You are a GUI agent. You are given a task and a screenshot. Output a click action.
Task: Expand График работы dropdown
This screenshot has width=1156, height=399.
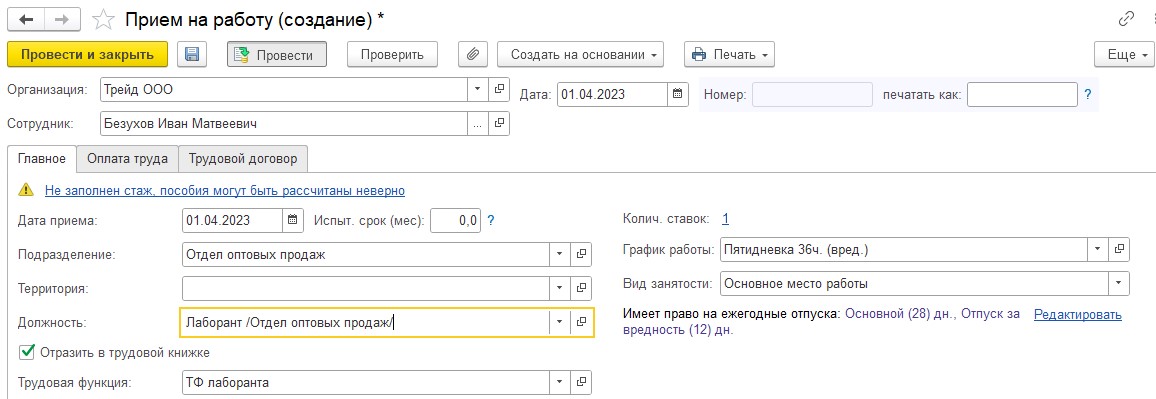click(1098, 249)
